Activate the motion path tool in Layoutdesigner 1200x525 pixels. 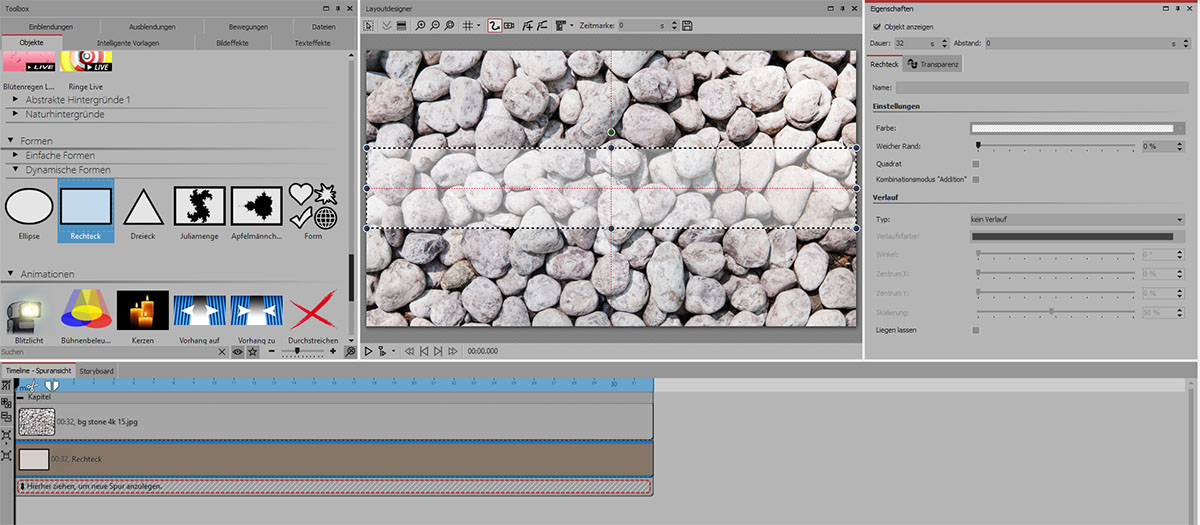pyautogui.click(x=494, y=25)
